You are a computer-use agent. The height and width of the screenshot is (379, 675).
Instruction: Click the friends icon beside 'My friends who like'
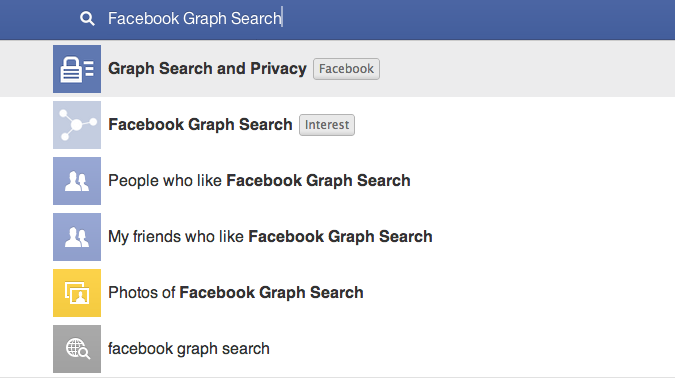click(77, 237)
